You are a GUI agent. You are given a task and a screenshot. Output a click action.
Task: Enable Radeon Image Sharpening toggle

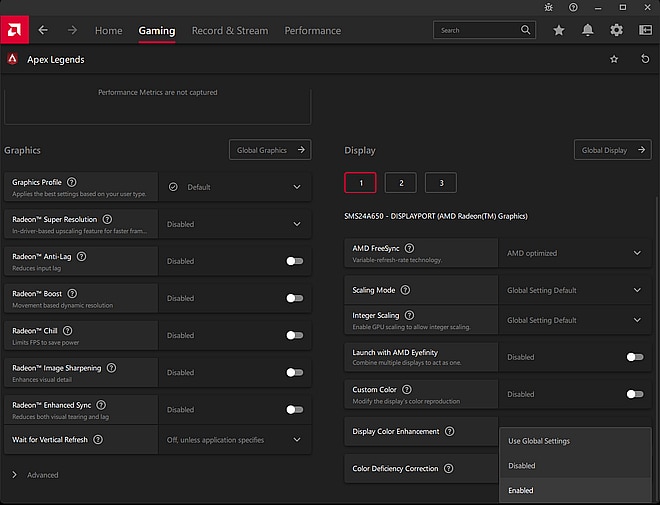[x=295, y=372]
